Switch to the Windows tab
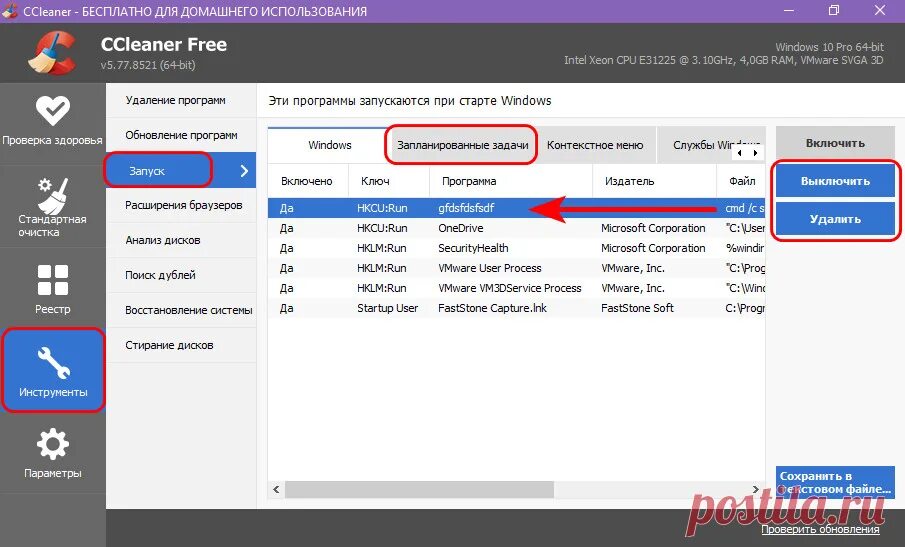This screenshot has height=547, width=905. click(x=330, y=145)
